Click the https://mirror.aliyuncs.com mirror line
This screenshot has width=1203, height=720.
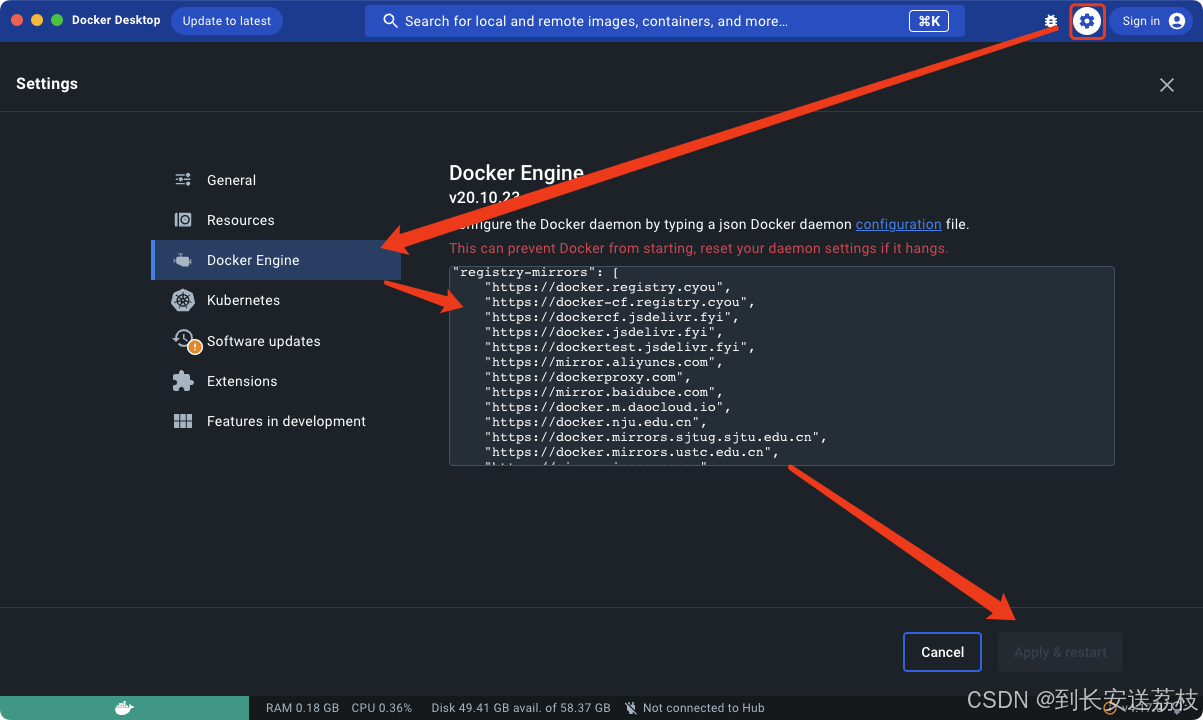(x=604, y=362)
